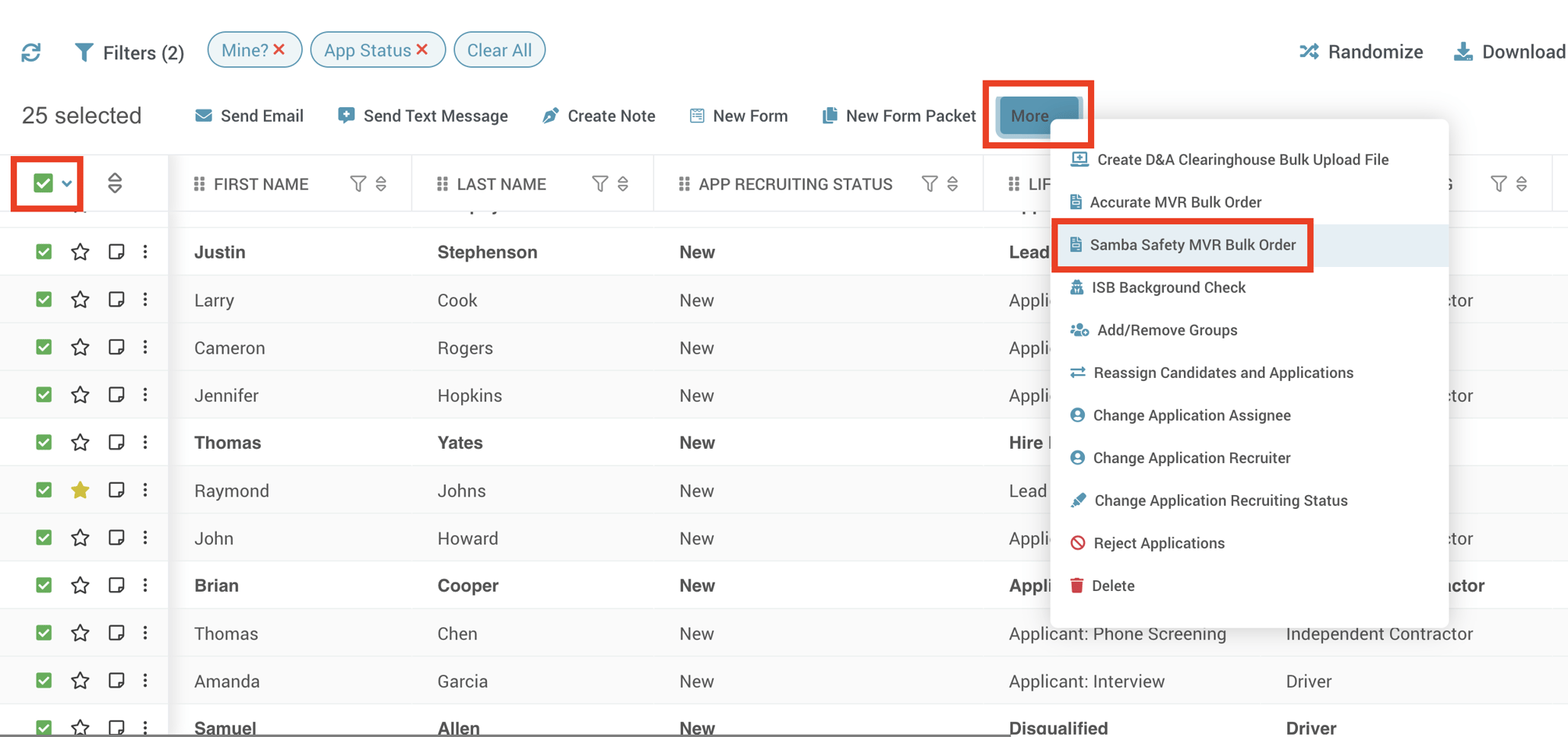1568x737 pixels.
Task: Click the Randomize shuffle icon
Action: 1307,51
